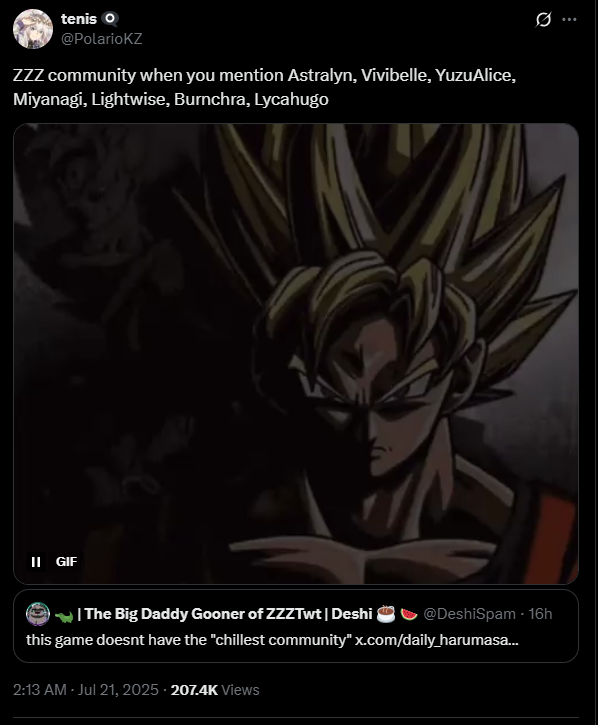Image resolution: width=598 pixels, height=725 pixels.
Task: Click the watermelon emoji in Deshi's name
Action: click(409, 614)
